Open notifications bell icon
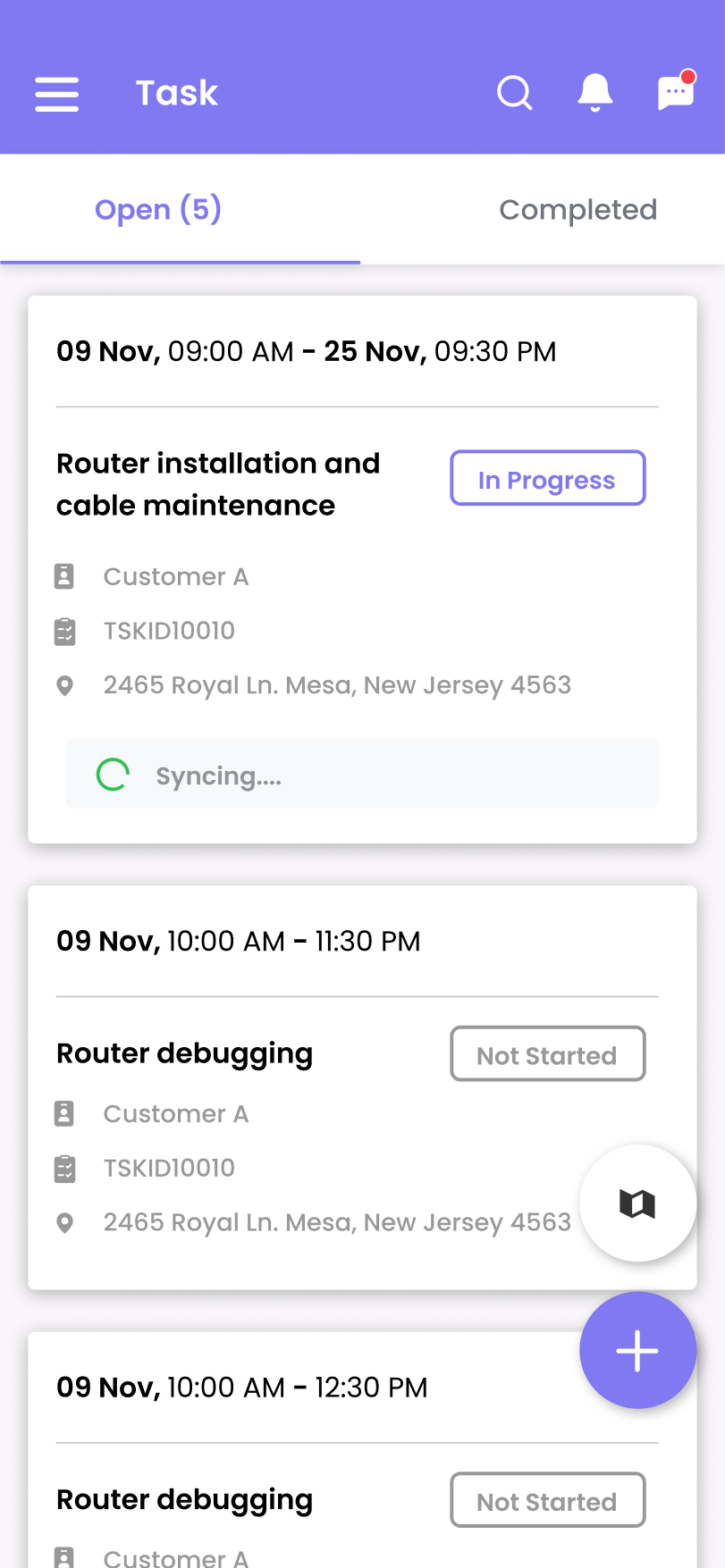Viewport: 725px width, 1568px height. click(x=595, y=93)
